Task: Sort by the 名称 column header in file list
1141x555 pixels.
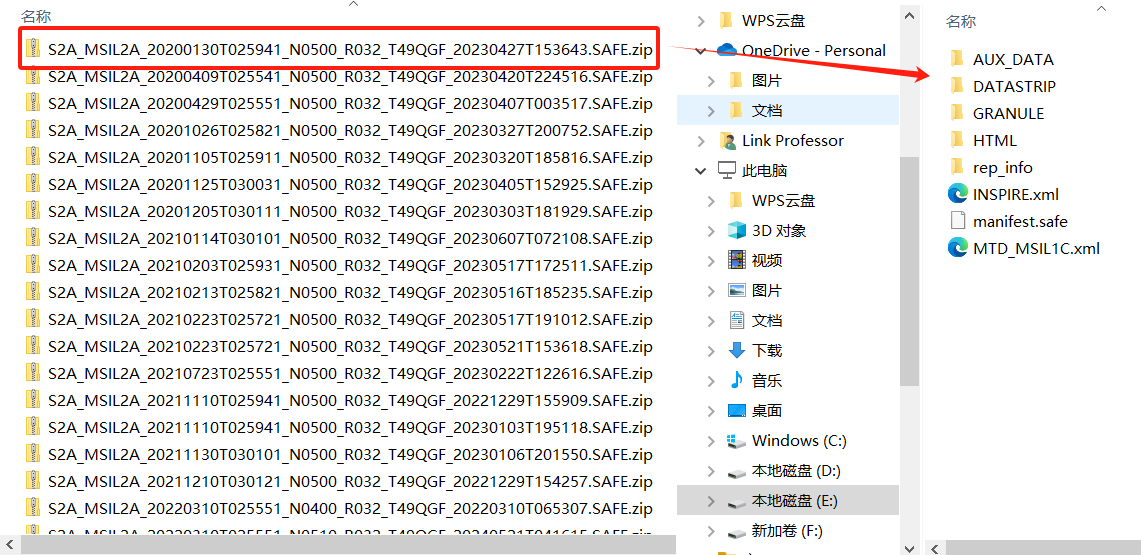Action: [36, 16]
